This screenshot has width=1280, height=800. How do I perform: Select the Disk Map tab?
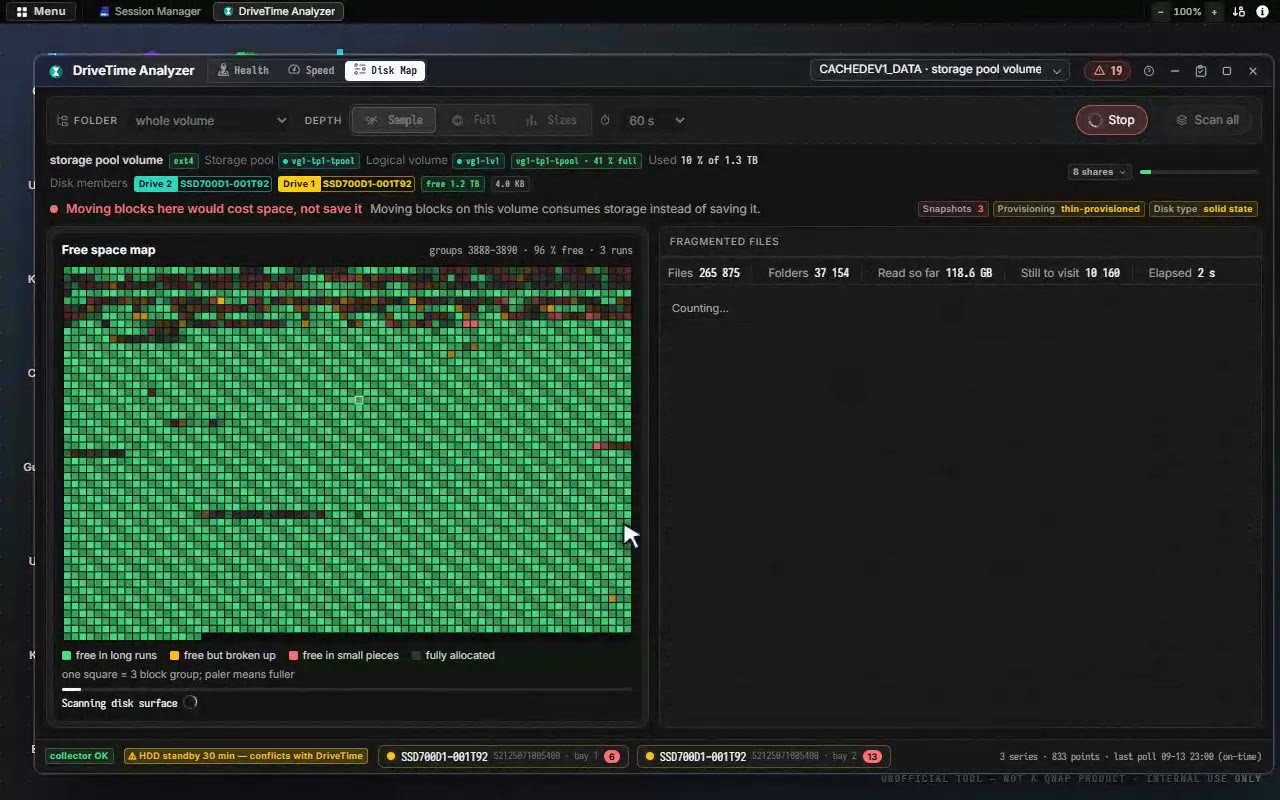pyautogui.click(x=385, y=71)
